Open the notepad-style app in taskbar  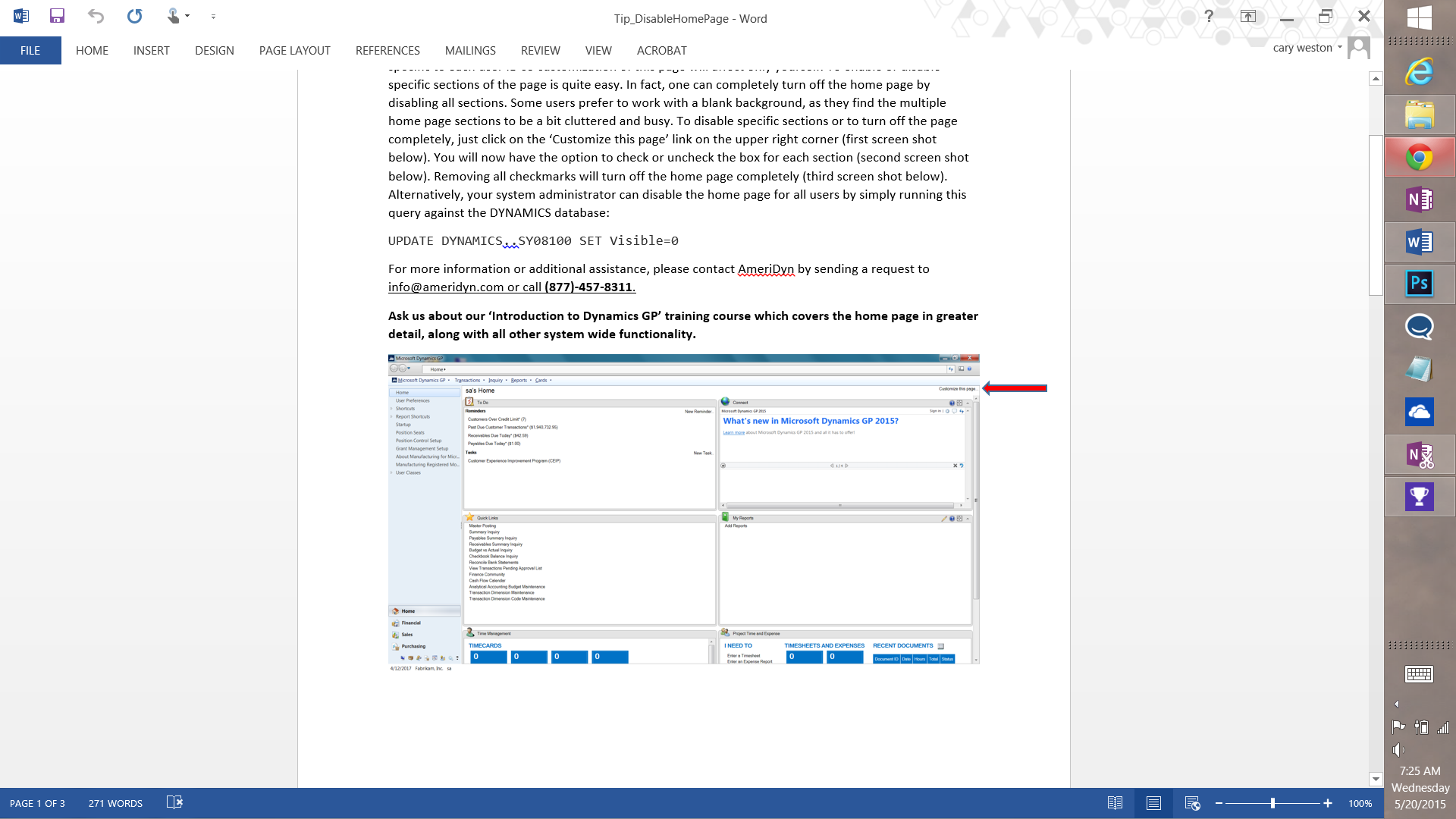[x=1420, y=369]
